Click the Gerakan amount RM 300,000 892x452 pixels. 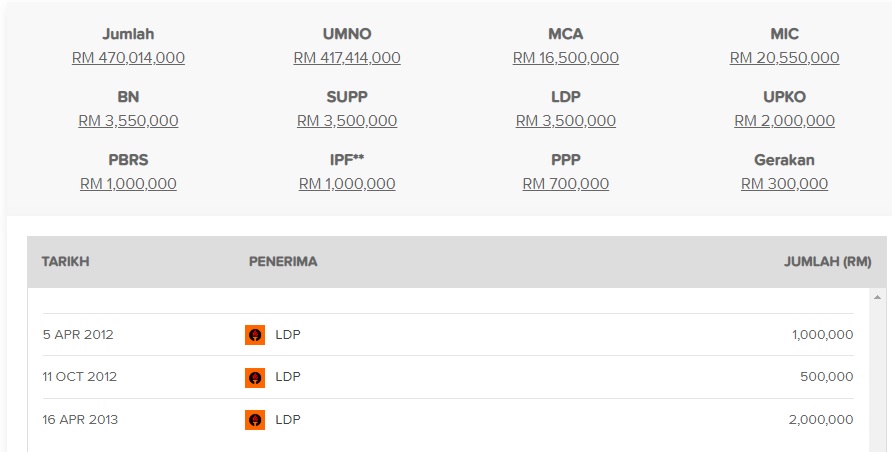pyautogui.click(x=785, y=184)
